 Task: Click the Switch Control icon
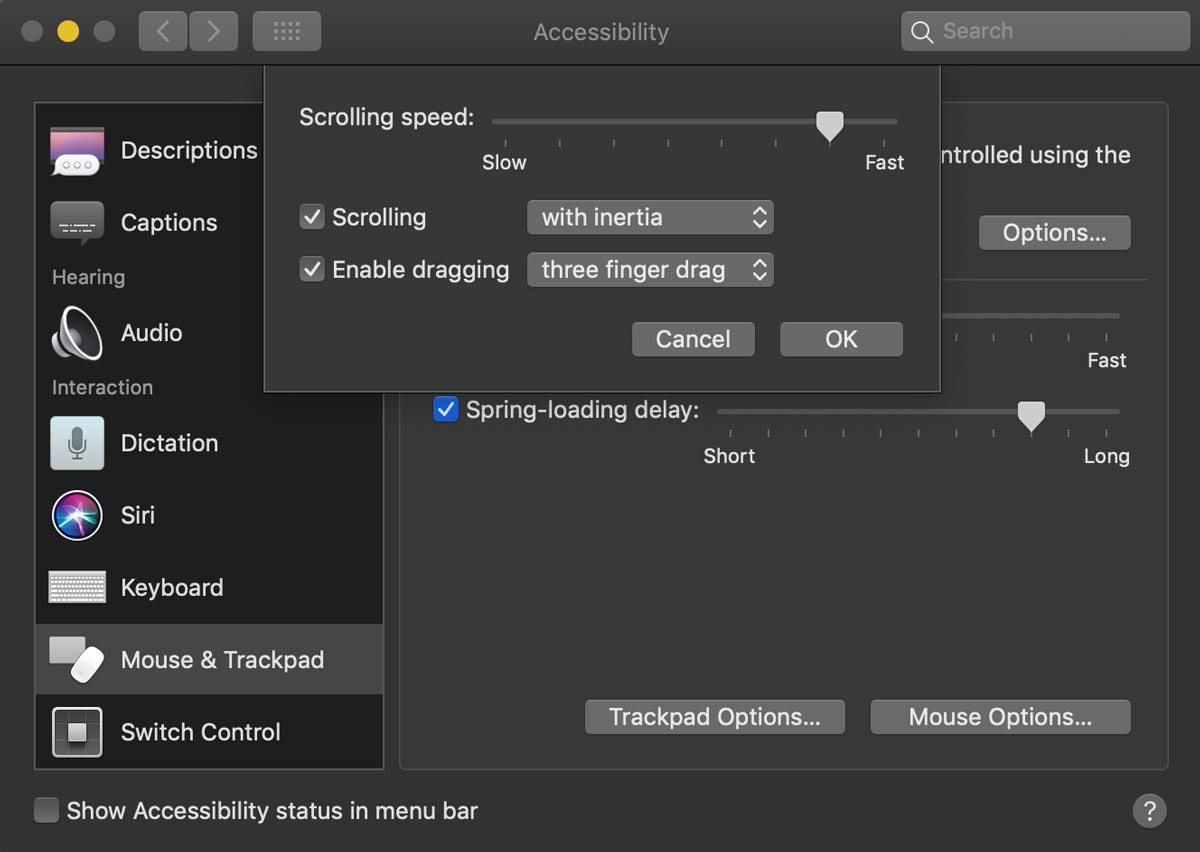pyautogui.click(x=77, y=732)
